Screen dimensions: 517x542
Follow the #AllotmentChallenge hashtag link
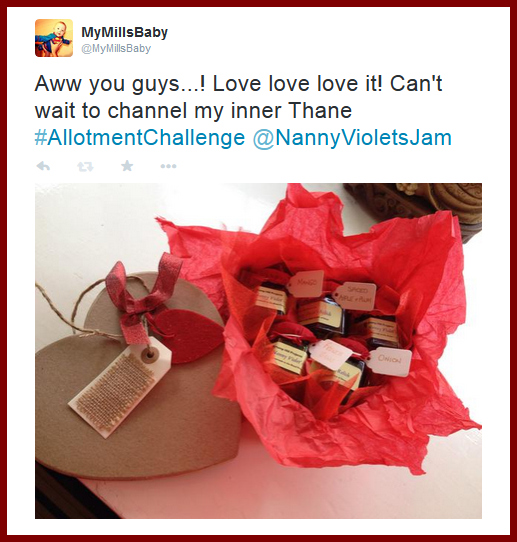tap(140, 138)
